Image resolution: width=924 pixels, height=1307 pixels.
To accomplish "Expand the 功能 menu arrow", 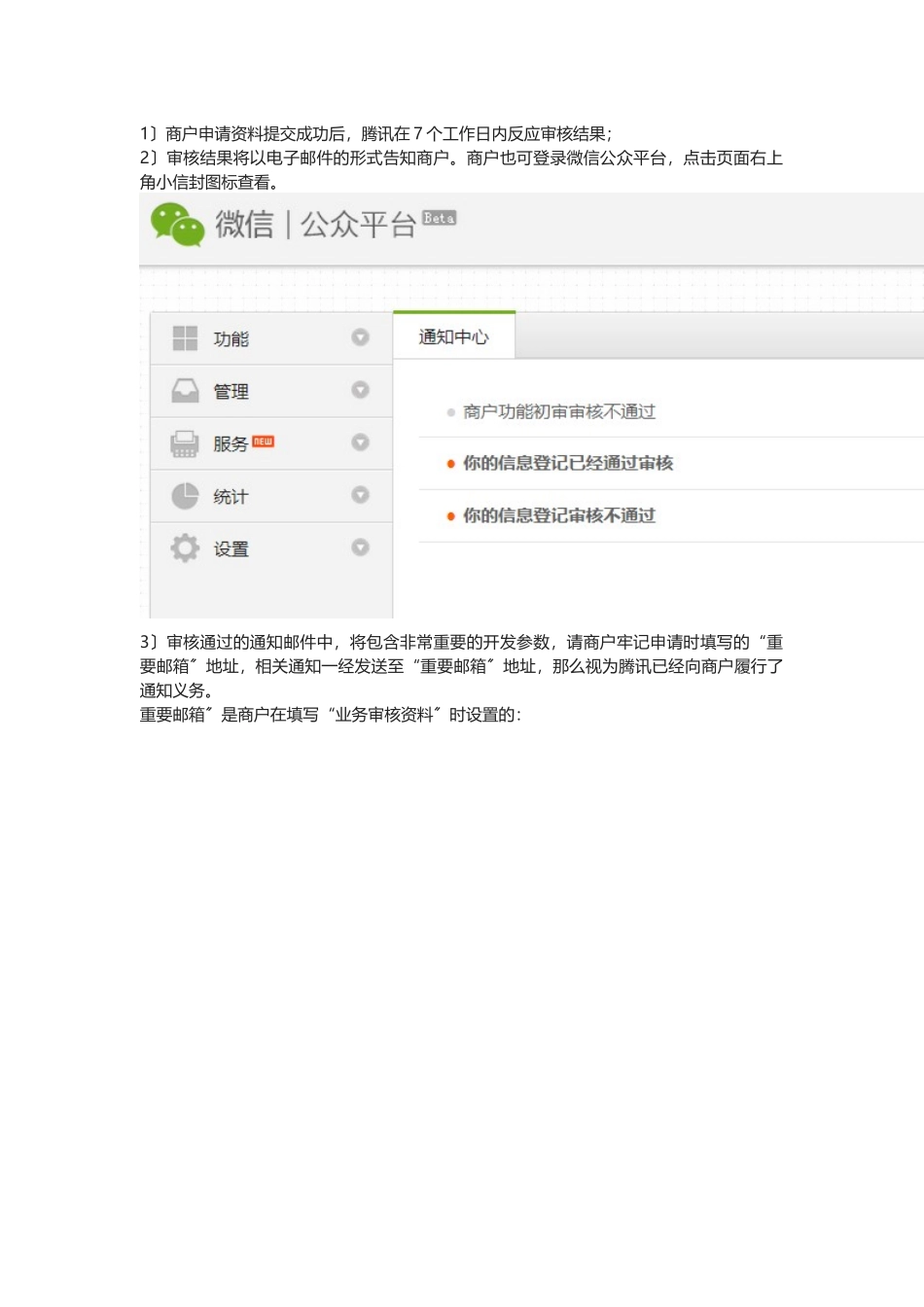I will tap(360, 337).
